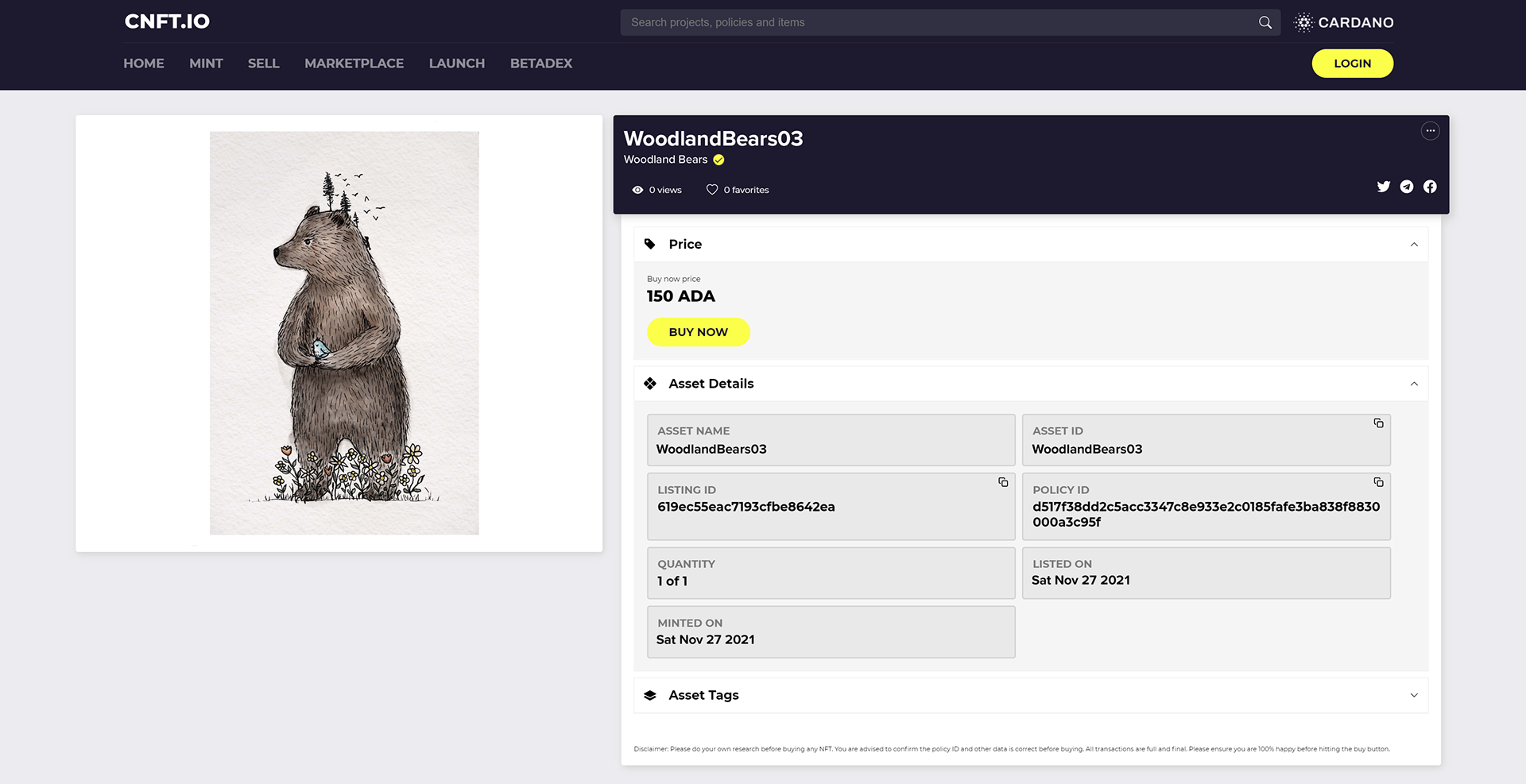Click the Asset Details diamond icon
Image resolution: width=1526 pixels, height=784 pixels.
pyautogui.click(x=650, y=384)
